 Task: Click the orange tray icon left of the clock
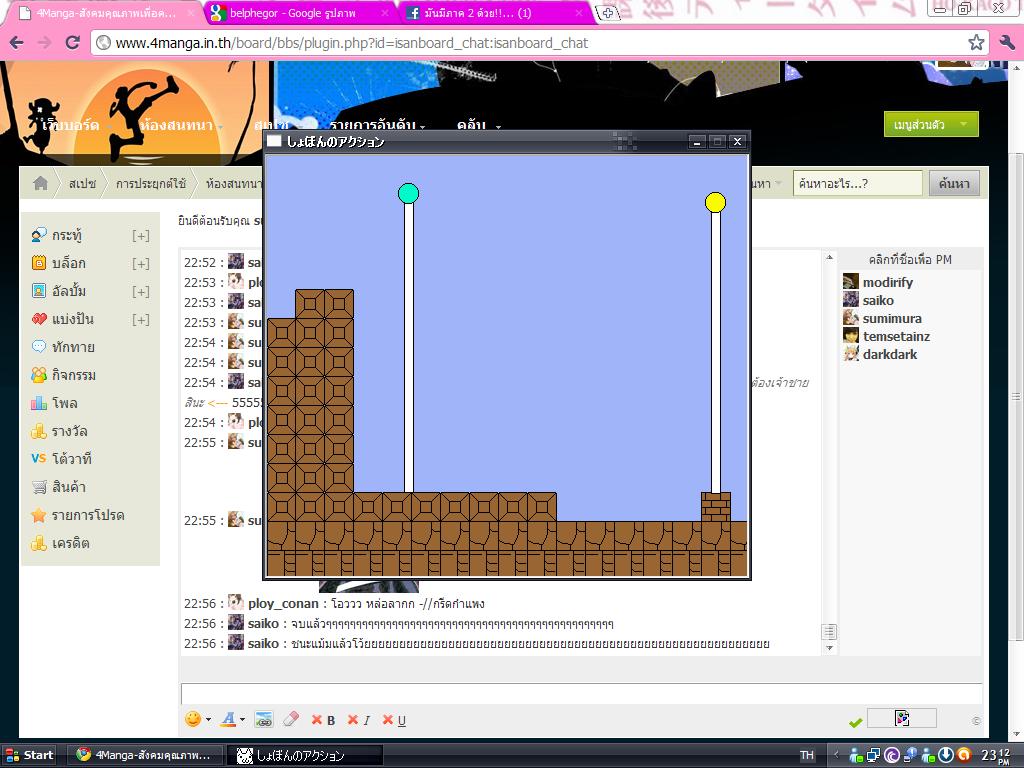(x=963, y=756)
